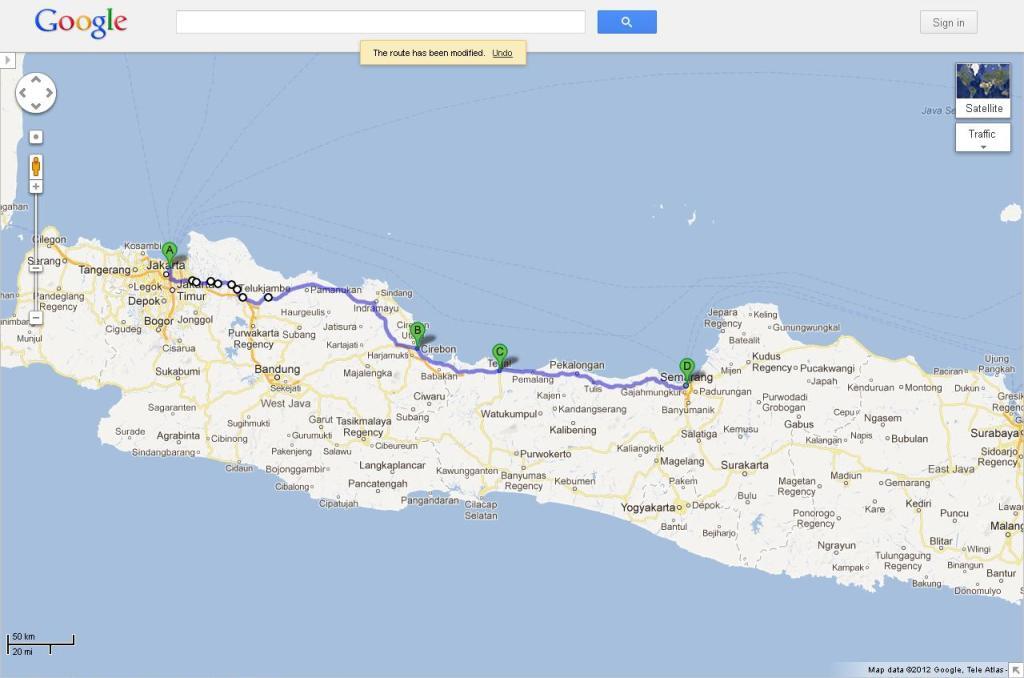Click the Magelang town label
Screen dimensions: 1024x678
coord(682,461)
